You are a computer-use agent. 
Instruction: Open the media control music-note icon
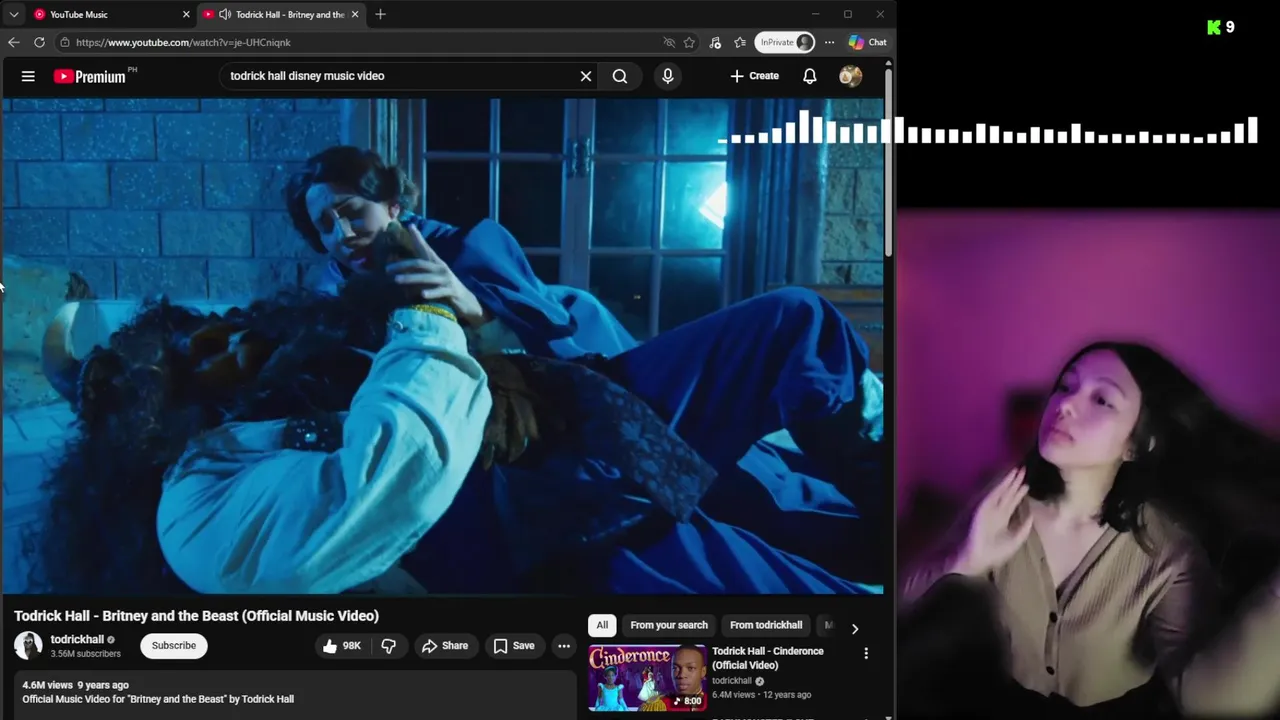pyautogui.click(x=715, y=42)
